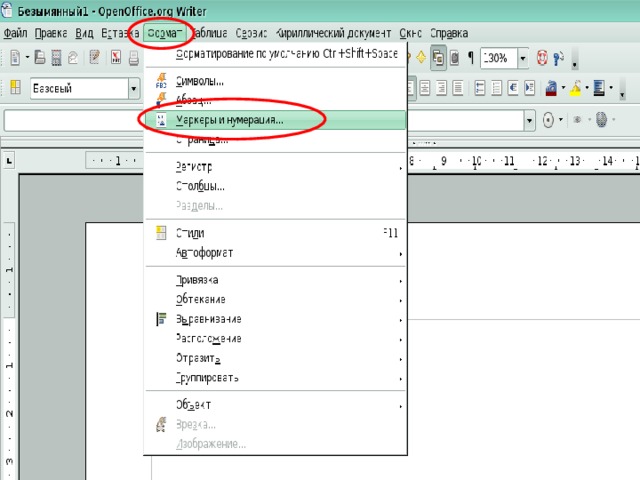Click the New document icon
640x480 pixels.
click(x=15, y=58)
